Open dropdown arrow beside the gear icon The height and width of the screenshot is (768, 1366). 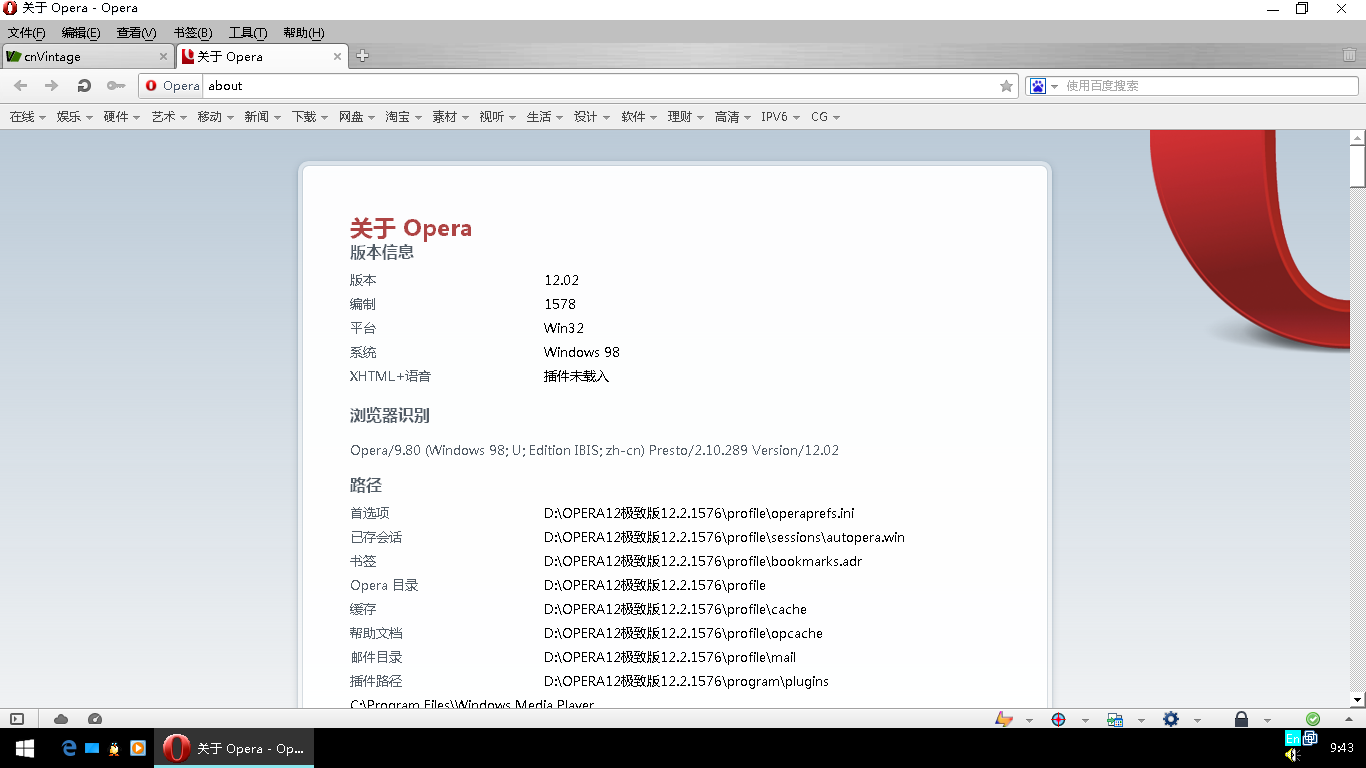point(1197,720)
